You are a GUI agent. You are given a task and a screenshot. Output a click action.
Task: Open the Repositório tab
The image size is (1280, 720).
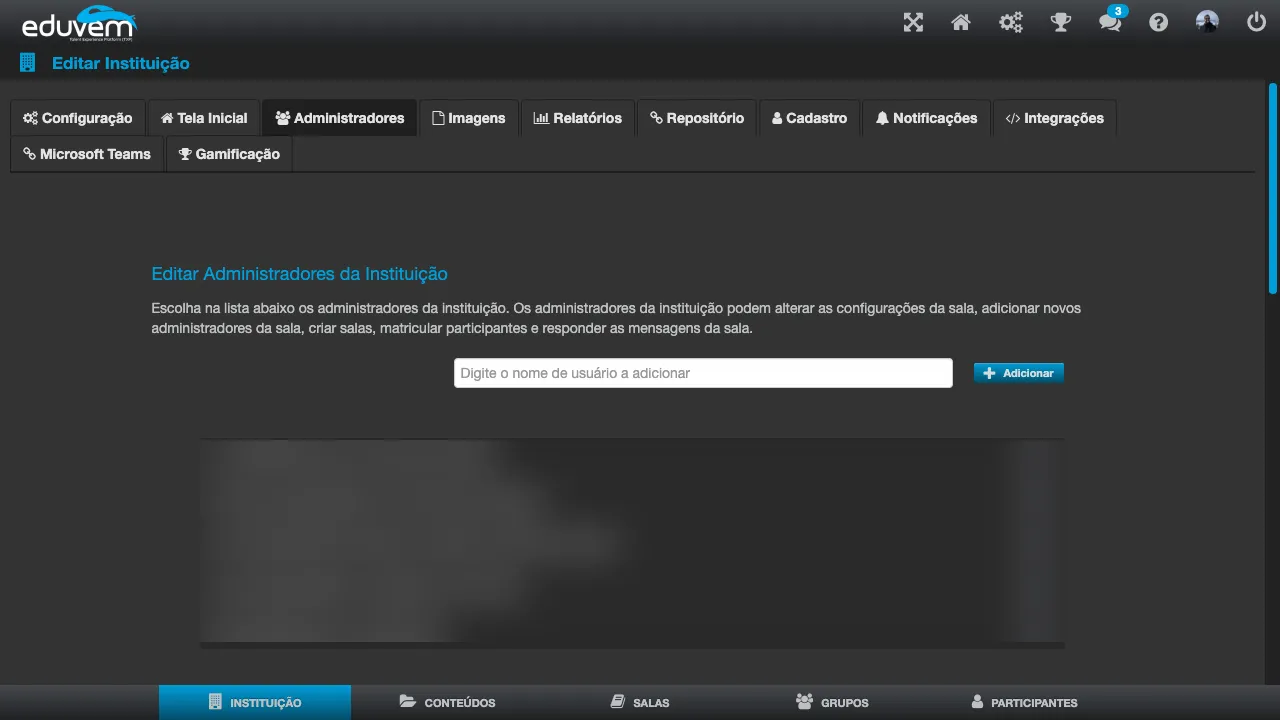point(697,118)
